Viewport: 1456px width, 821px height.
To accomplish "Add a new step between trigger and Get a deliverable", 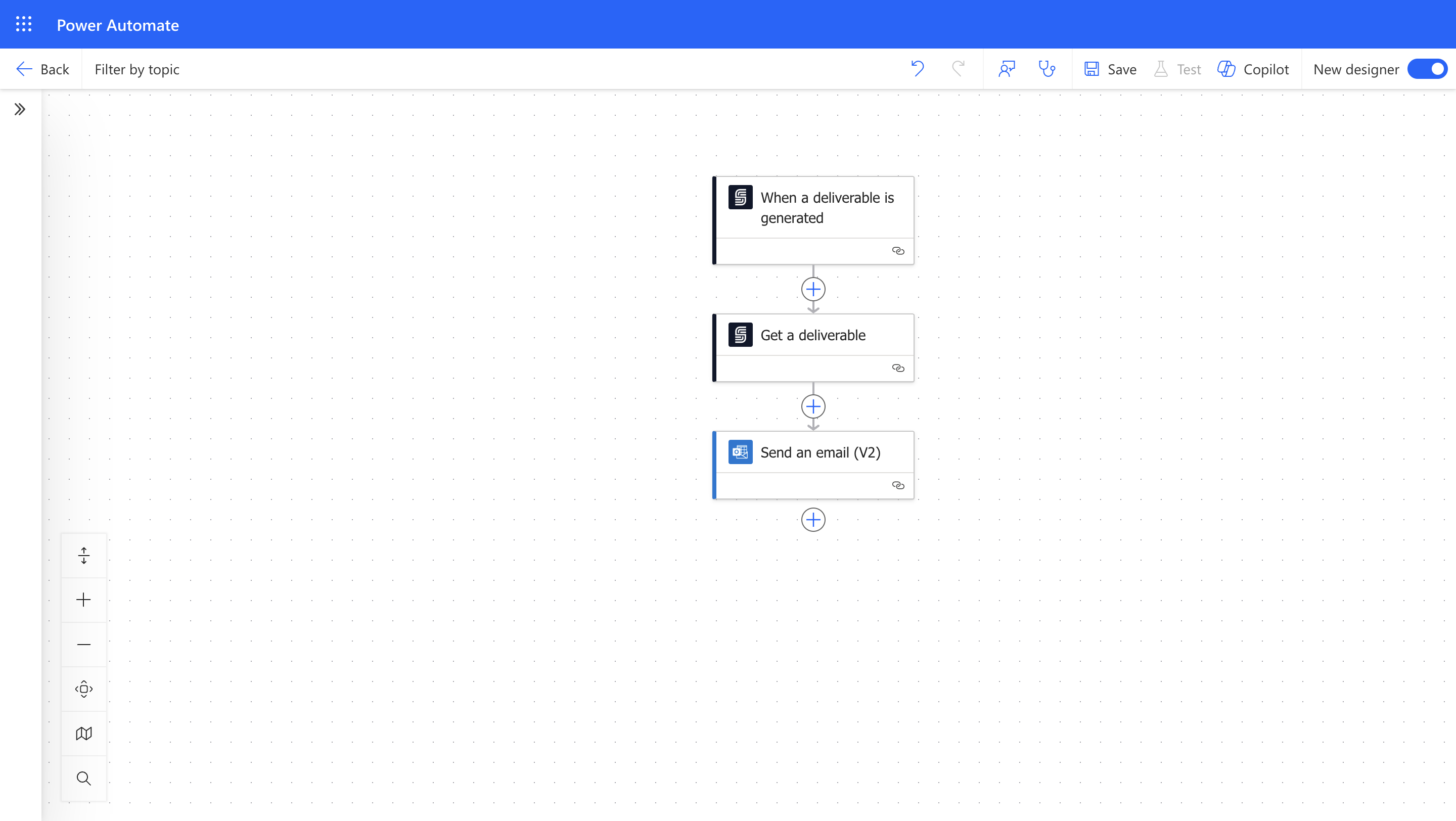I will tap(813, 289).
